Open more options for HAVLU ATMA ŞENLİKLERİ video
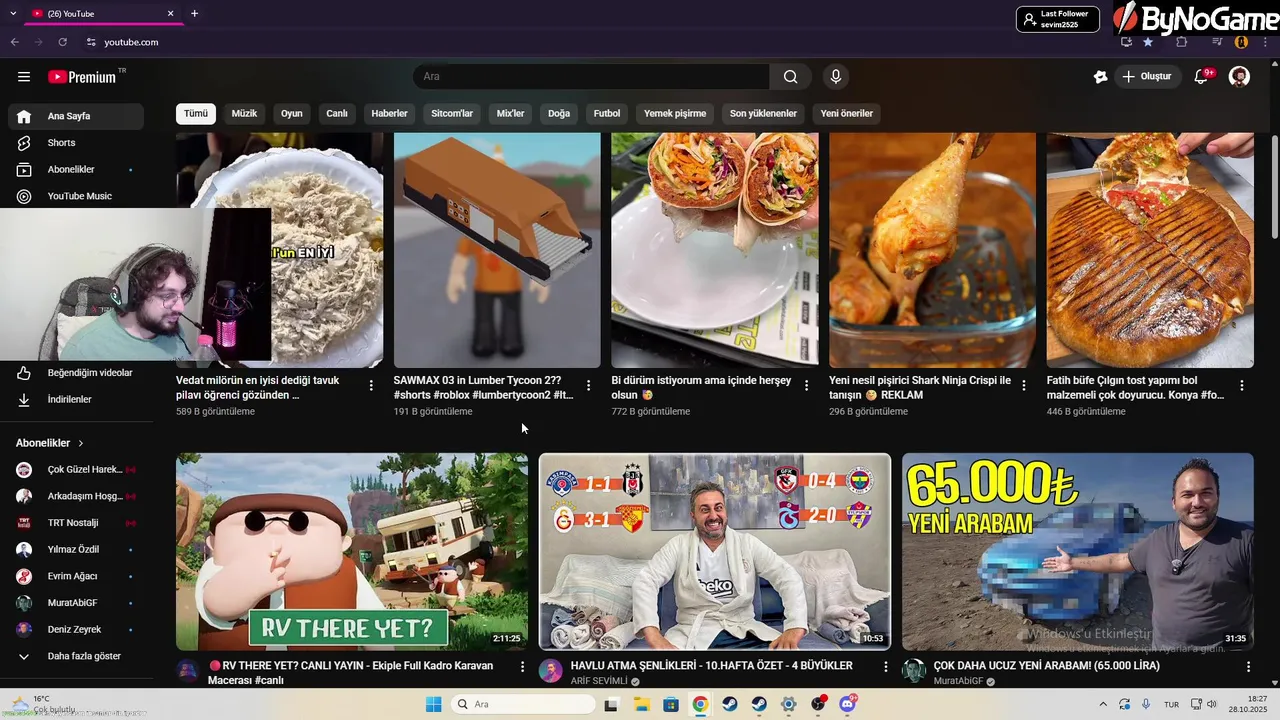Screen dimensions: 1280x720 pos(885,666)
